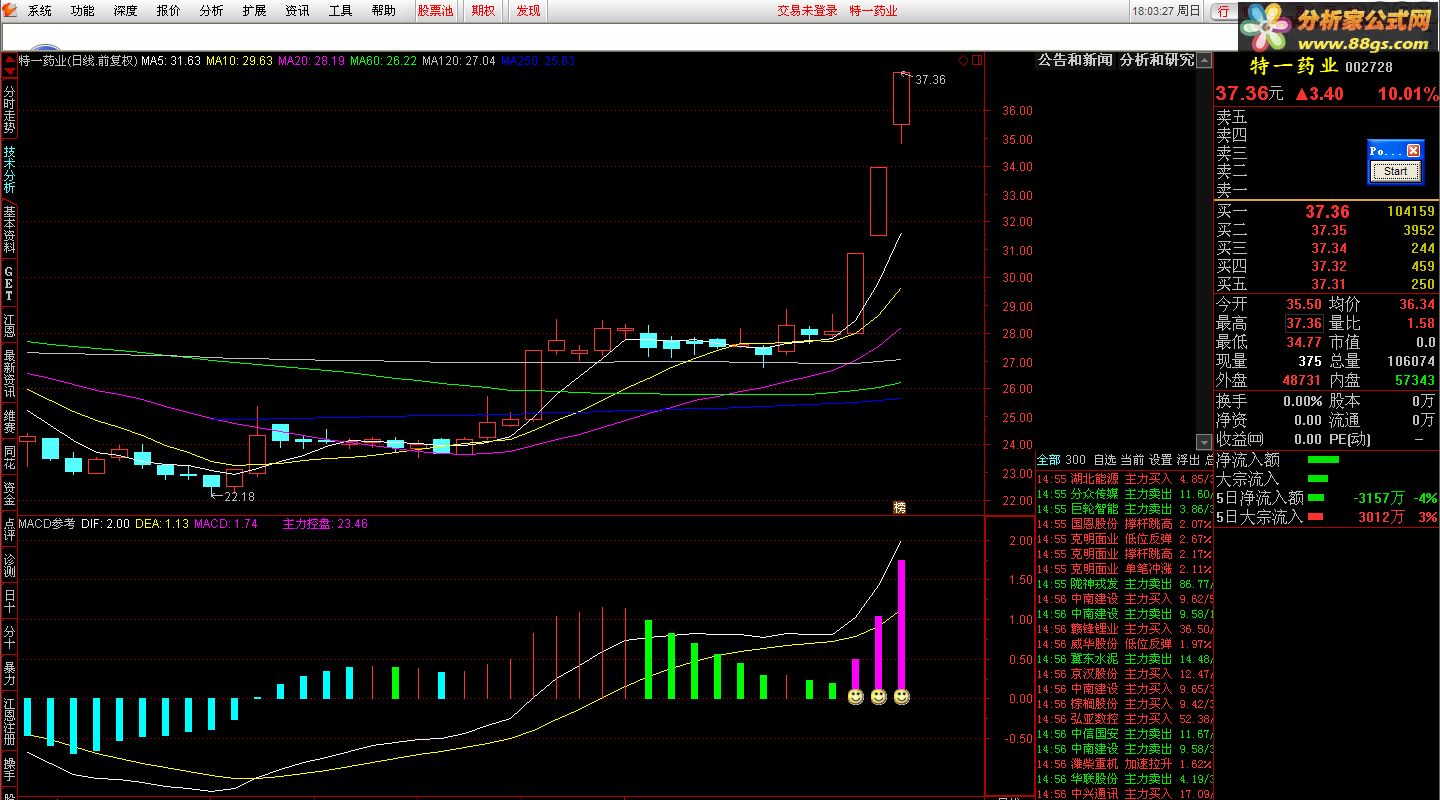Switch to the 技术分析 side tab
This screenshot has height=800, width=1440.
[9, 170]
